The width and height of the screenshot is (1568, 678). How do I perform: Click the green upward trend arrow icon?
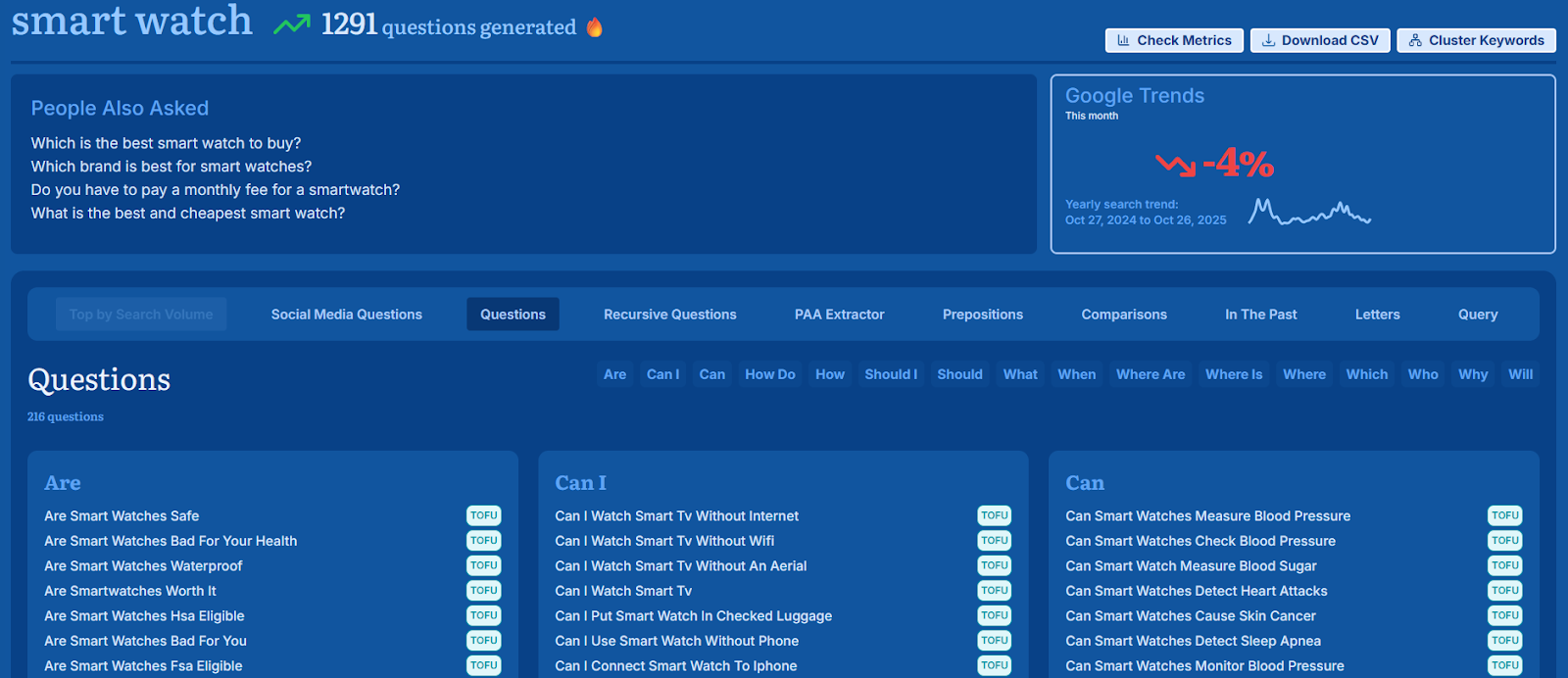click(291, 24)
